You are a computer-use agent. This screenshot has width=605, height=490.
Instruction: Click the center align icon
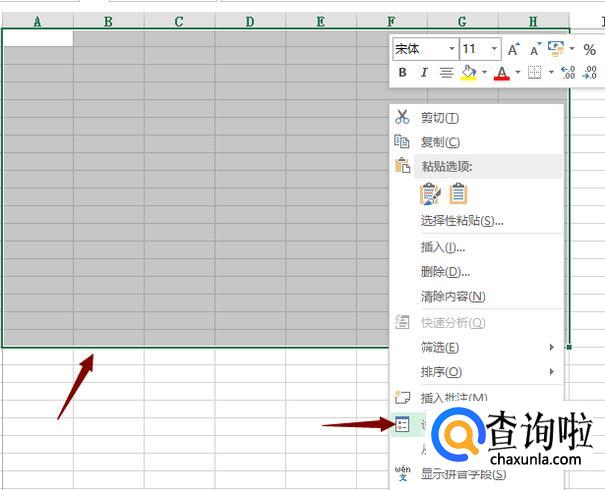click(446, 73)
